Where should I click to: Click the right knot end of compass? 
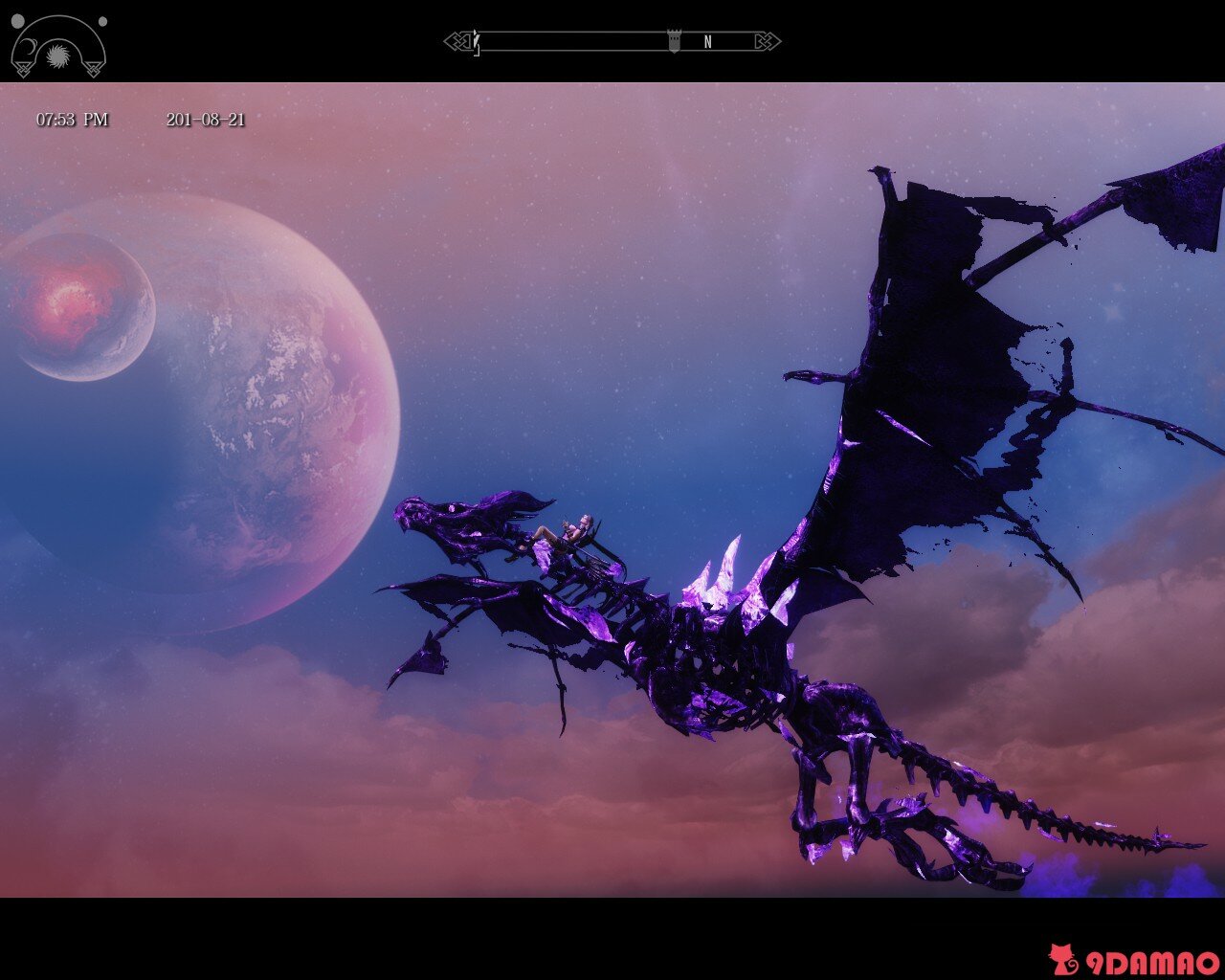pyautogui.click(x=768, y=41)
